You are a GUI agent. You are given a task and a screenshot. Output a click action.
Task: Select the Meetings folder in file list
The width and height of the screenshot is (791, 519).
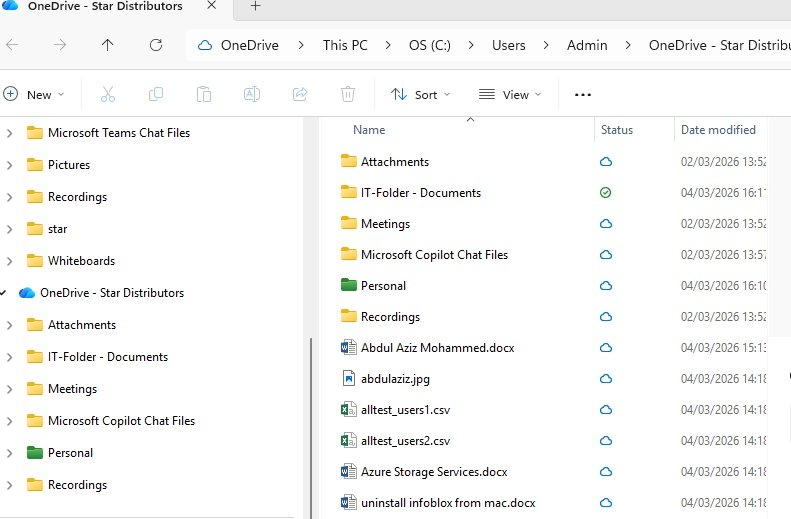click(385, 223)
